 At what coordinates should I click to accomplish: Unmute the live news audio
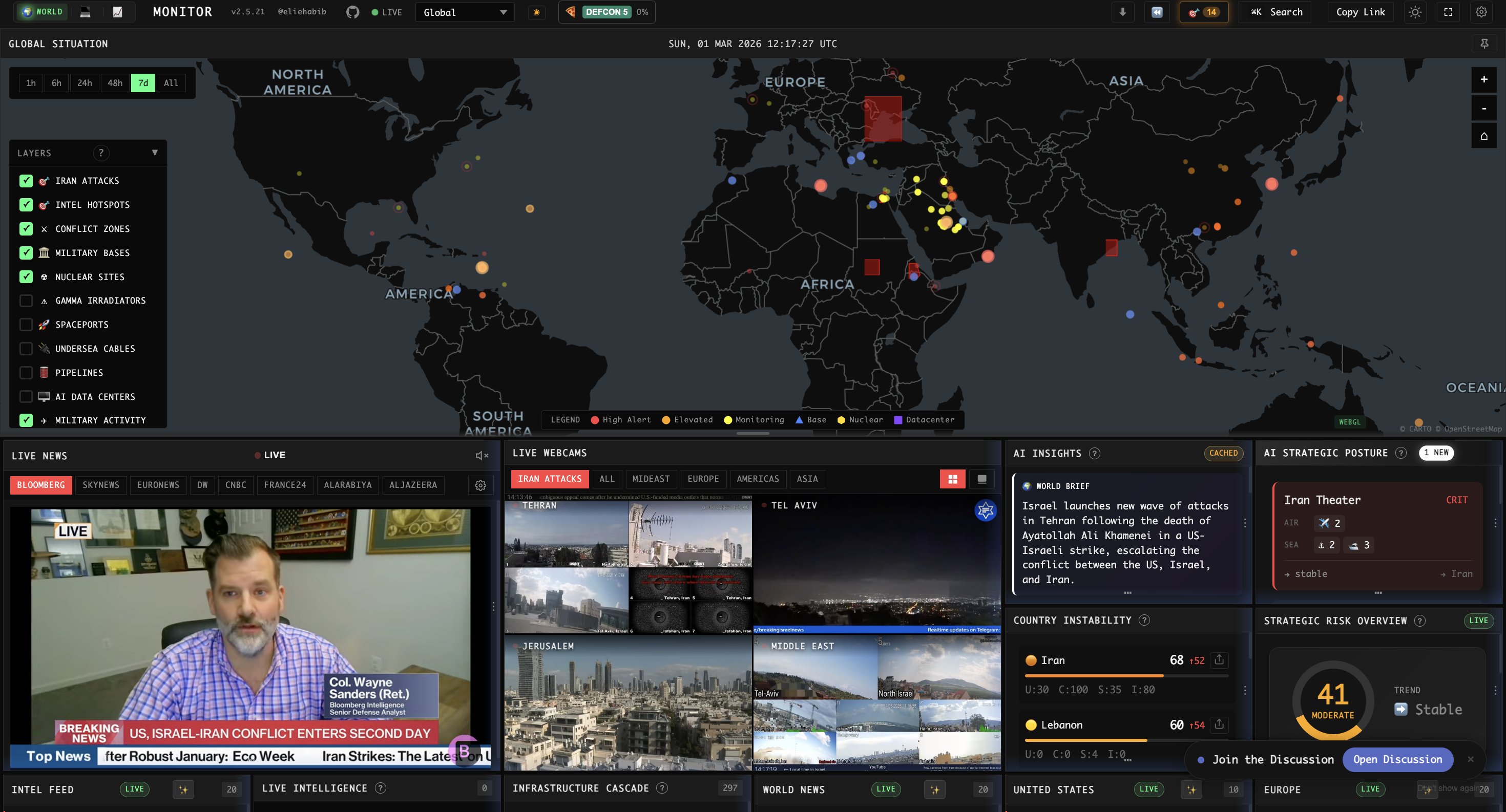coord(481,456)
